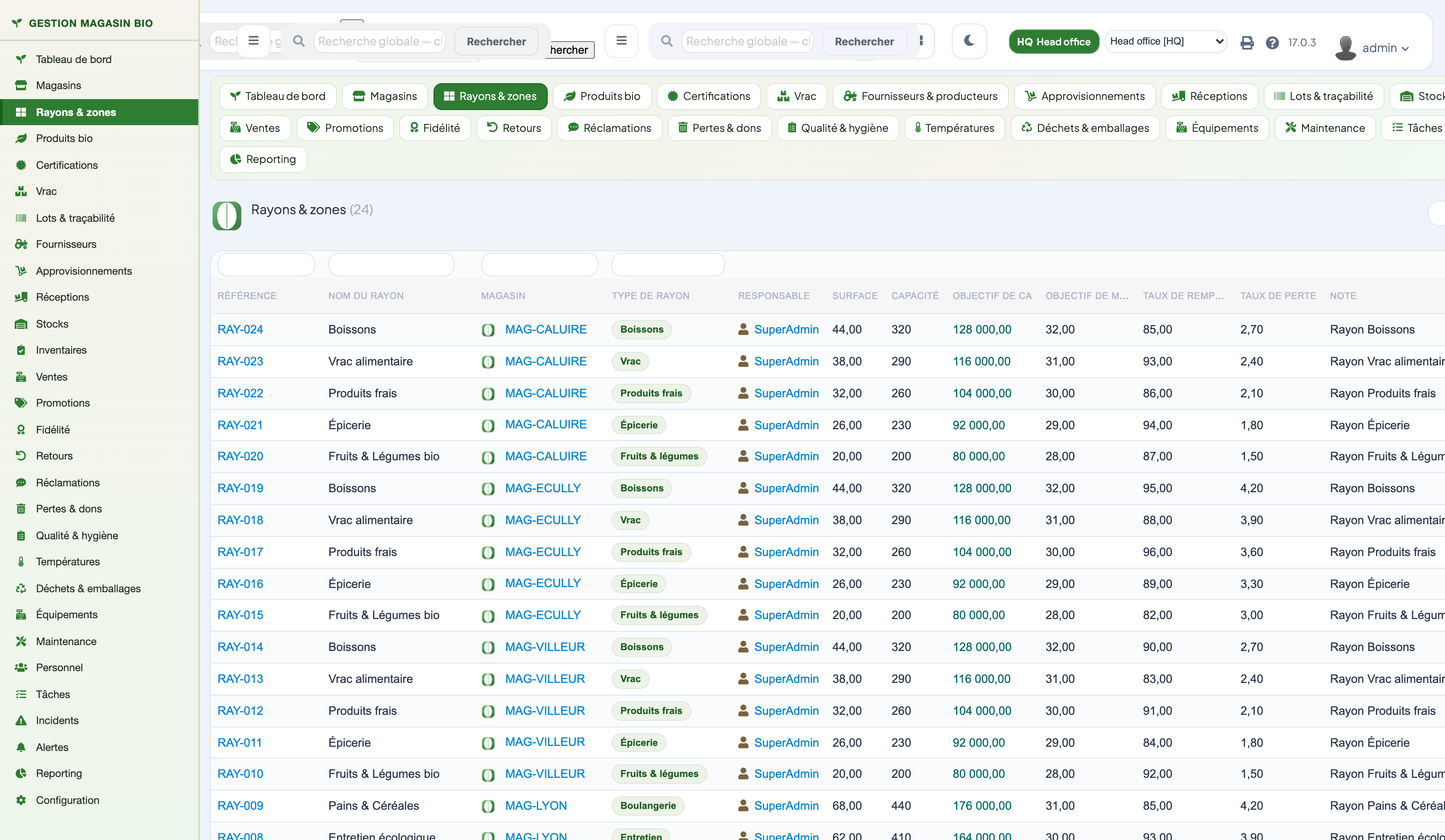Click the Magasins sidebar icon

pos(20,86)
